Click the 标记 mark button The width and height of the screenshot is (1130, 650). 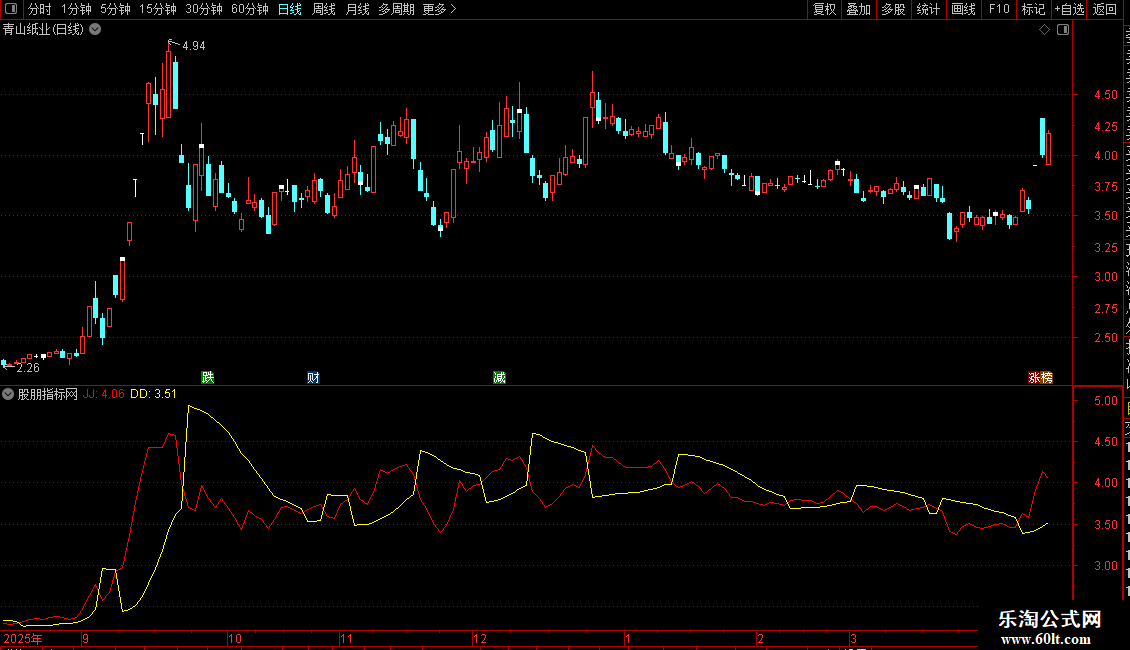[x=1033, y=9]
